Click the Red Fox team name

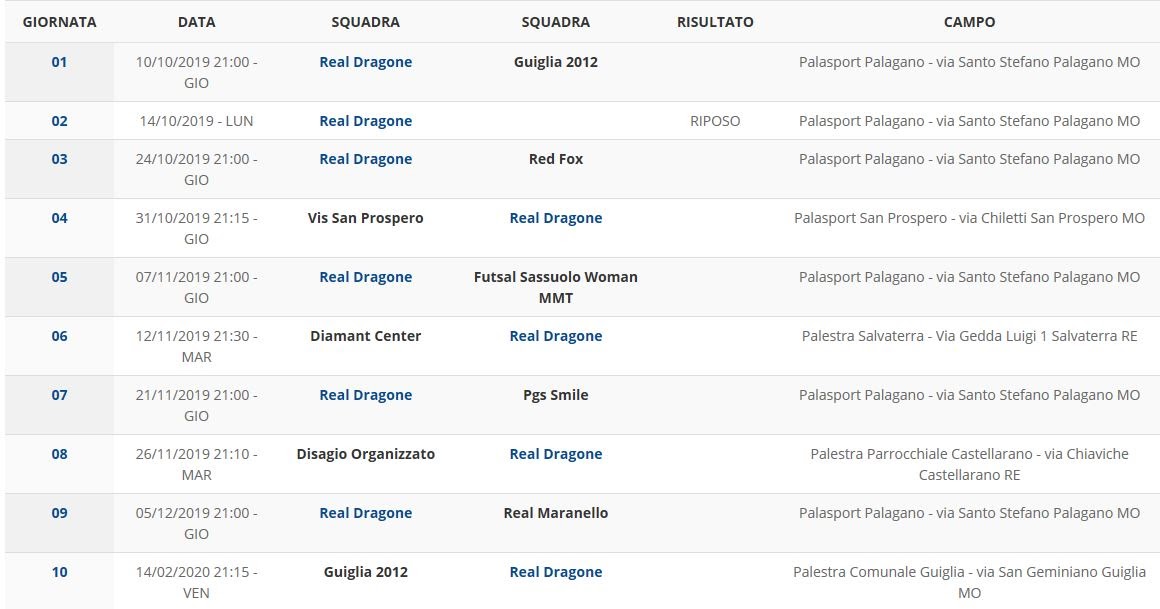coord(556,159)
